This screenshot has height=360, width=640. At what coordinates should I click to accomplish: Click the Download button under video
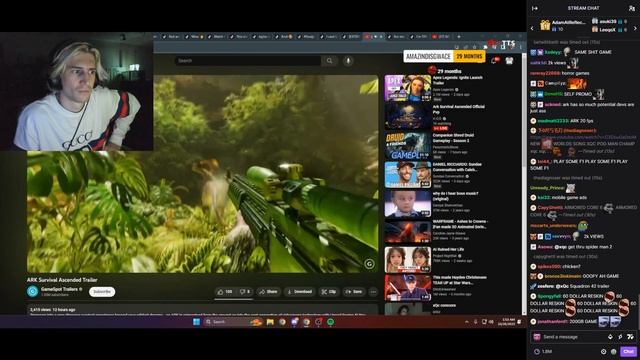300,291
